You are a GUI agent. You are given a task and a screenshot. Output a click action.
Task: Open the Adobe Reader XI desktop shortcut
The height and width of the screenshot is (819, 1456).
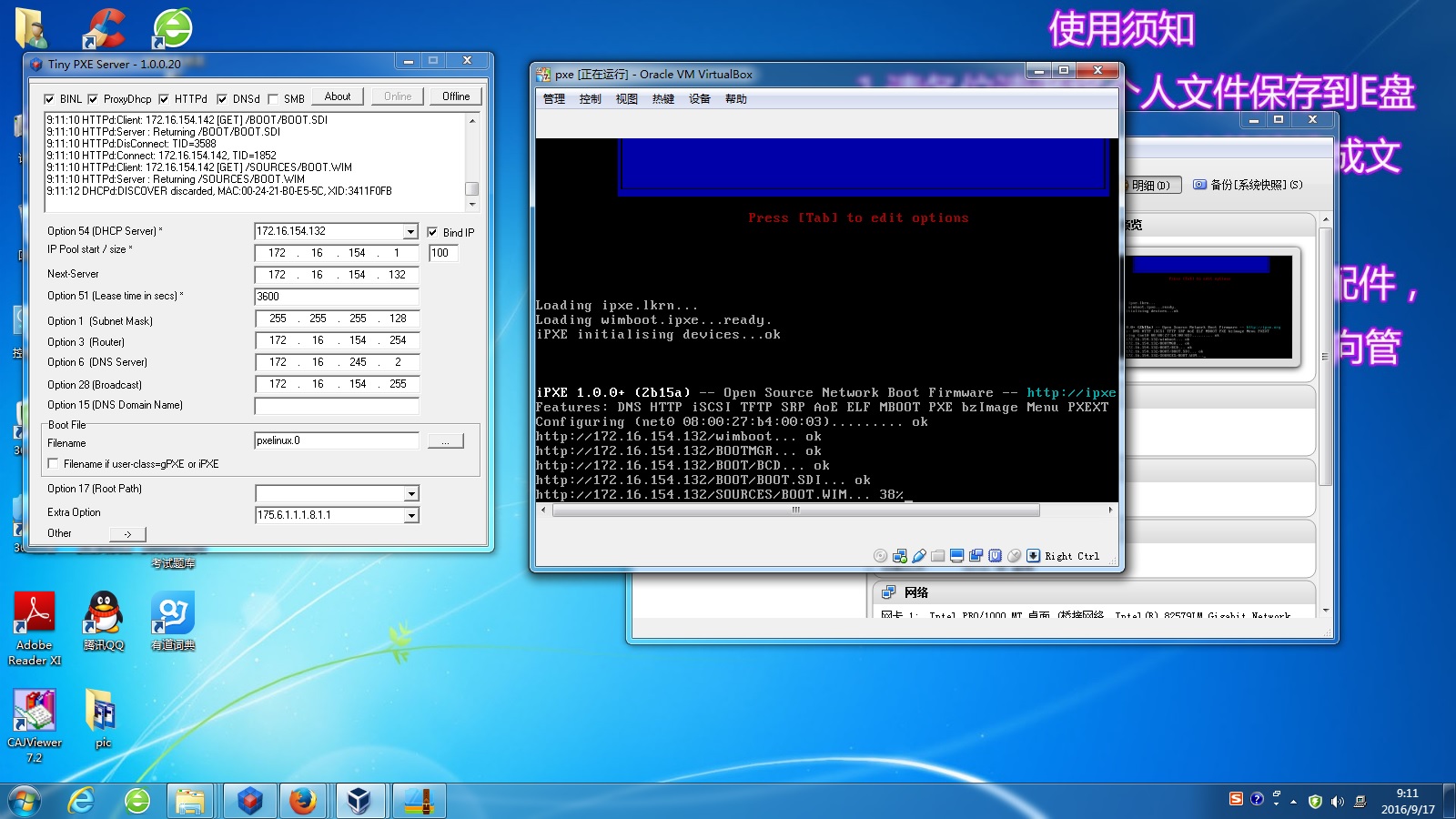(35, 628)
